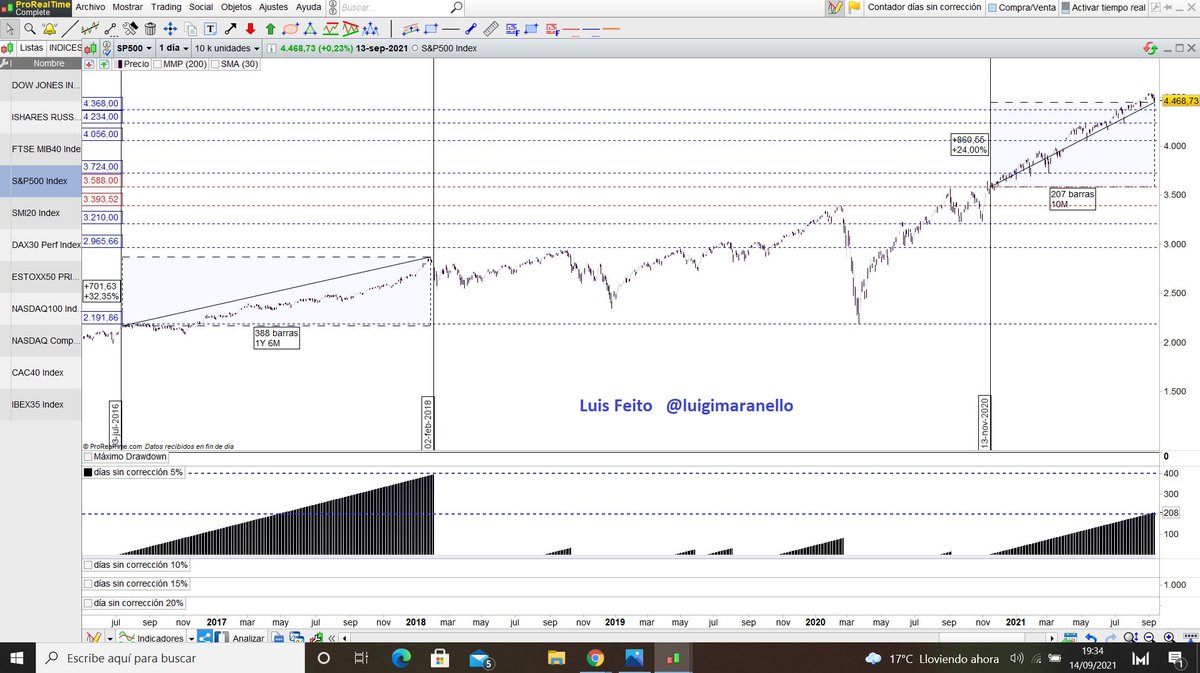Select DOW JONES in the list
1200x673 pixels.
(x=40, y=85)
